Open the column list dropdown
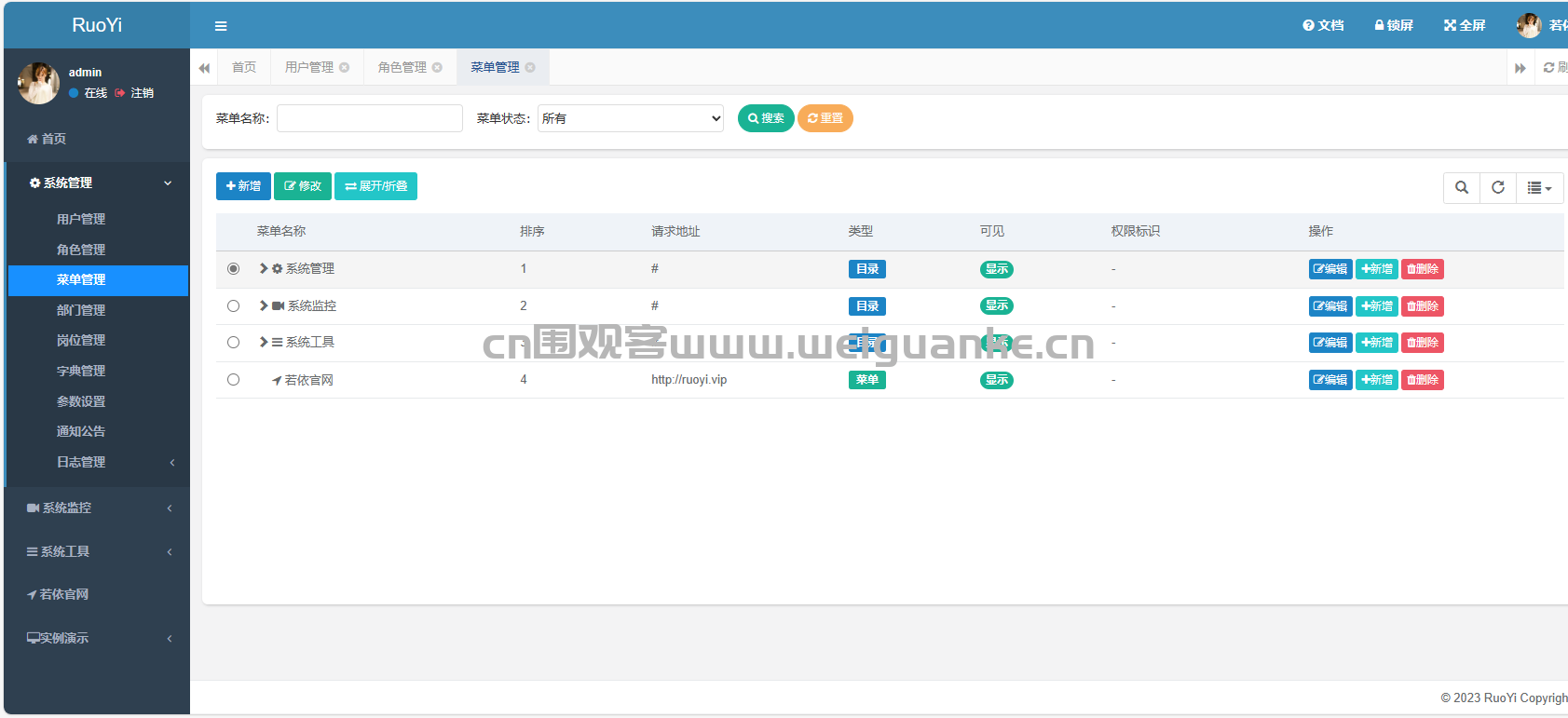Viewport: 1568px width, 718px height. (1539, 187)
